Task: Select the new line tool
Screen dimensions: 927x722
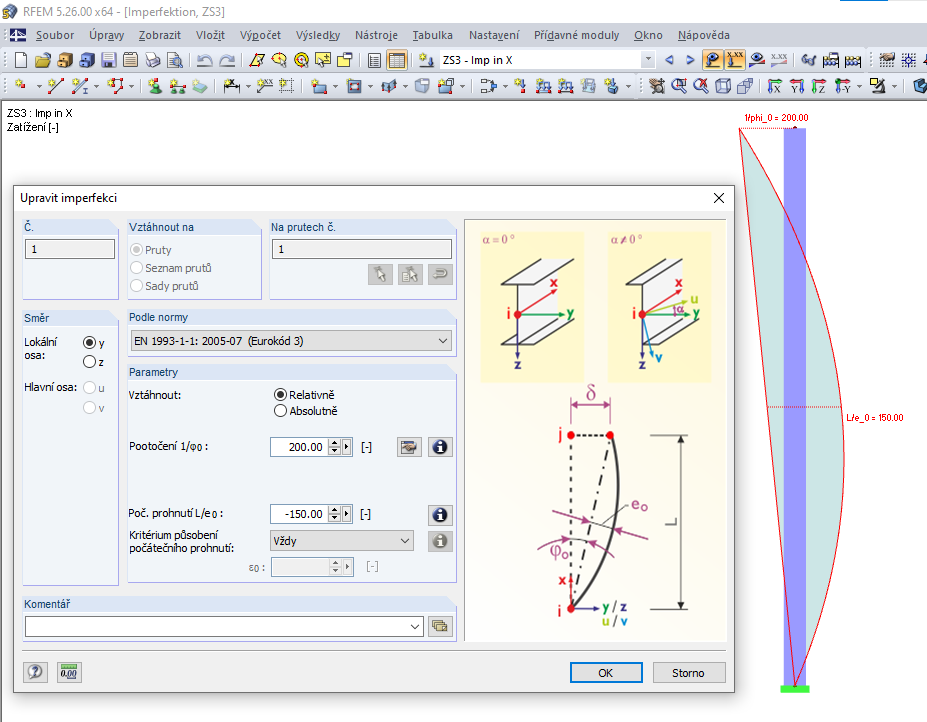Action: click(56, 86)
